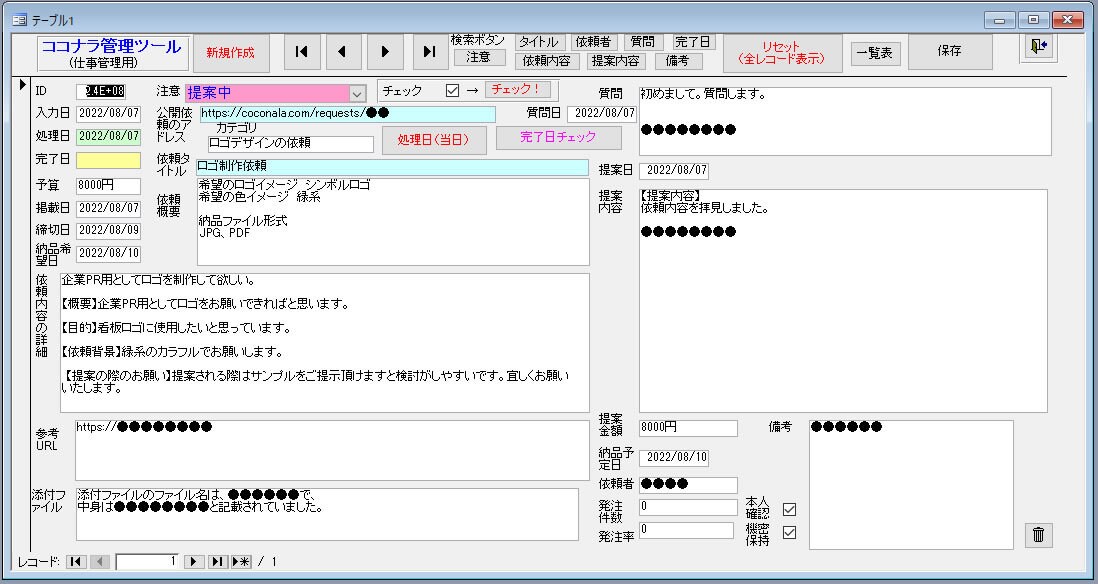Click the 発注率 field

coord(686,530)
